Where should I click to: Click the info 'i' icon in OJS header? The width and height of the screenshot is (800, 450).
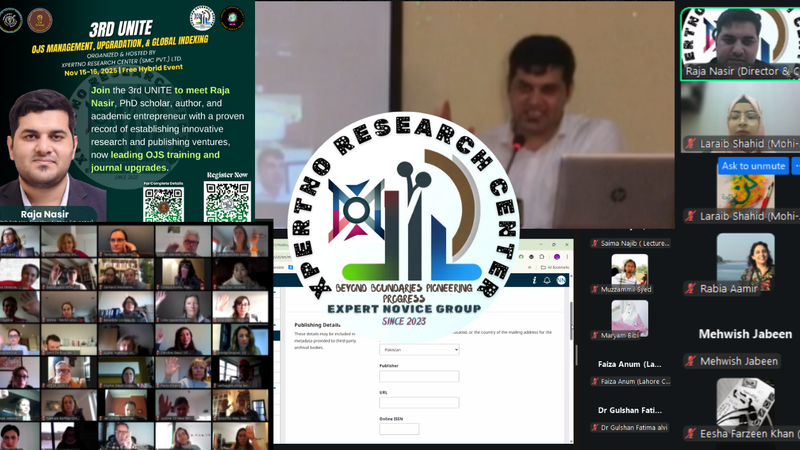click(x=535, y=281)
